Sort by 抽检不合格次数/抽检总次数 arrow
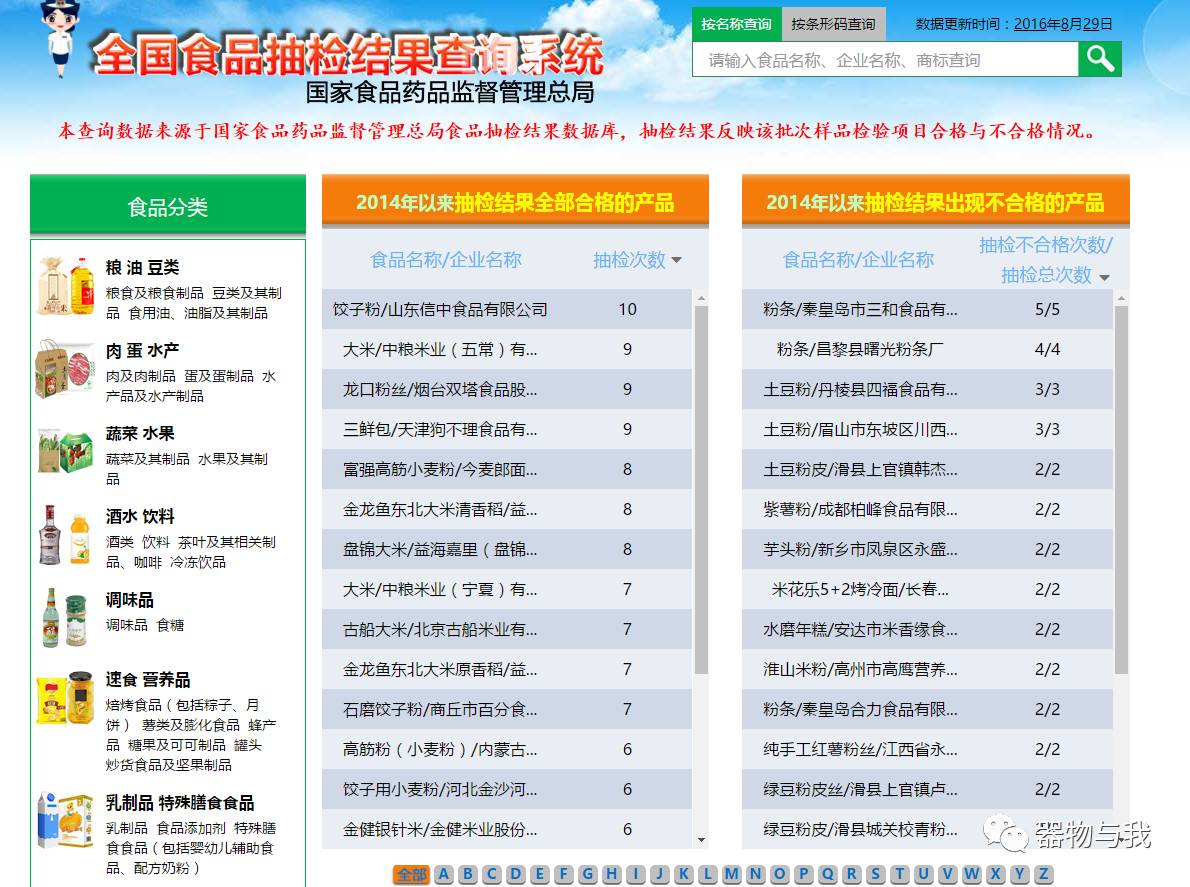 [1105, 278]
